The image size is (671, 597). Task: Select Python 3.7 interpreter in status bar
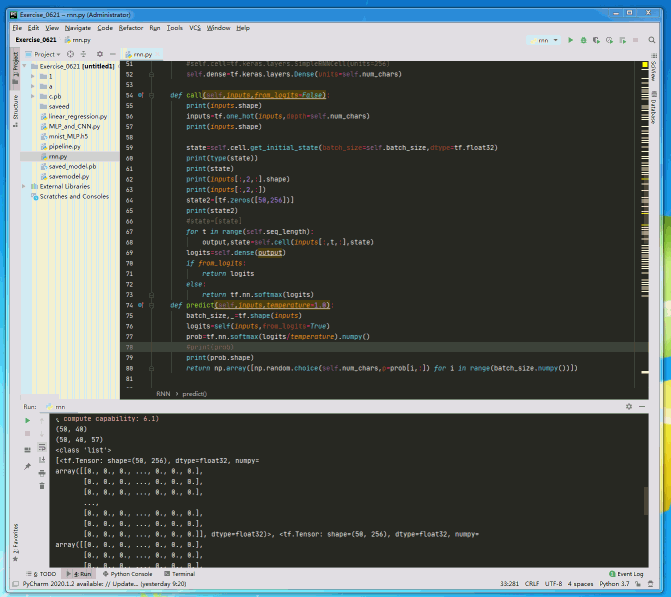point(614,584)
